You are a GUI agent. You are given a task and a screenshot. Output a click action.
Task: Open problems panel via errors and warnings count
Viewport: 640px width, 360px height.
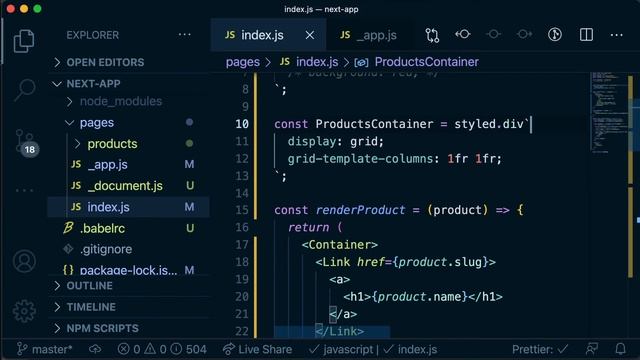(x=162, y=349)
